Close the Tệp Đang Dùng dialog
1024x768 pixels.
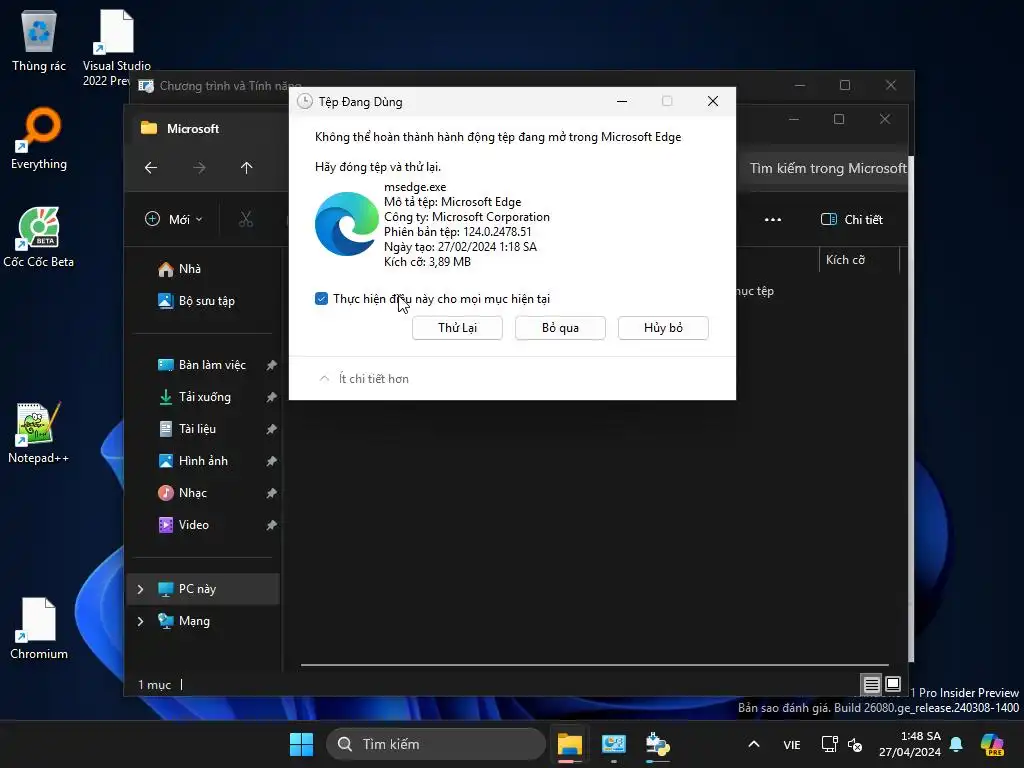tap(713, 101)
